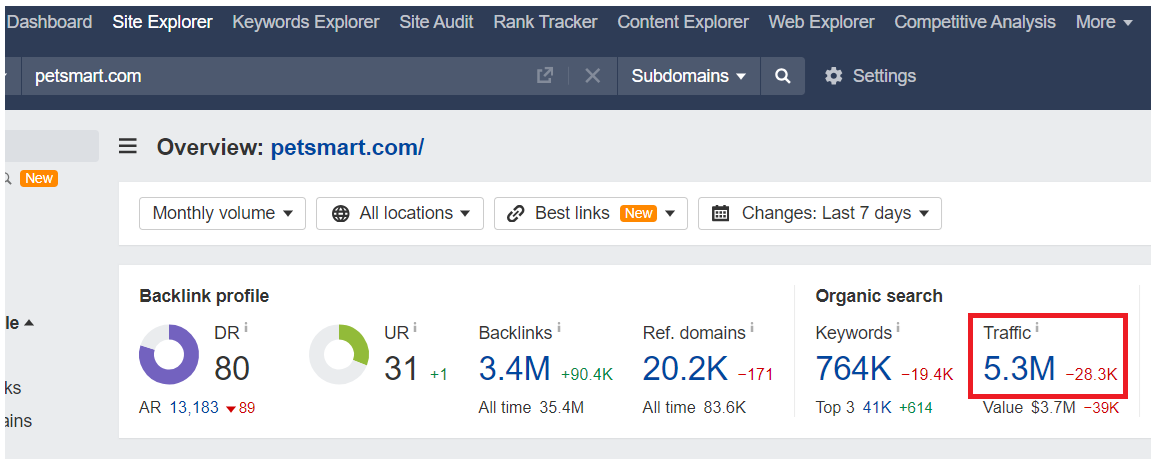Open the 764K keywords value
Viewport: 1160px width, 475px height.
click(854, 368)
